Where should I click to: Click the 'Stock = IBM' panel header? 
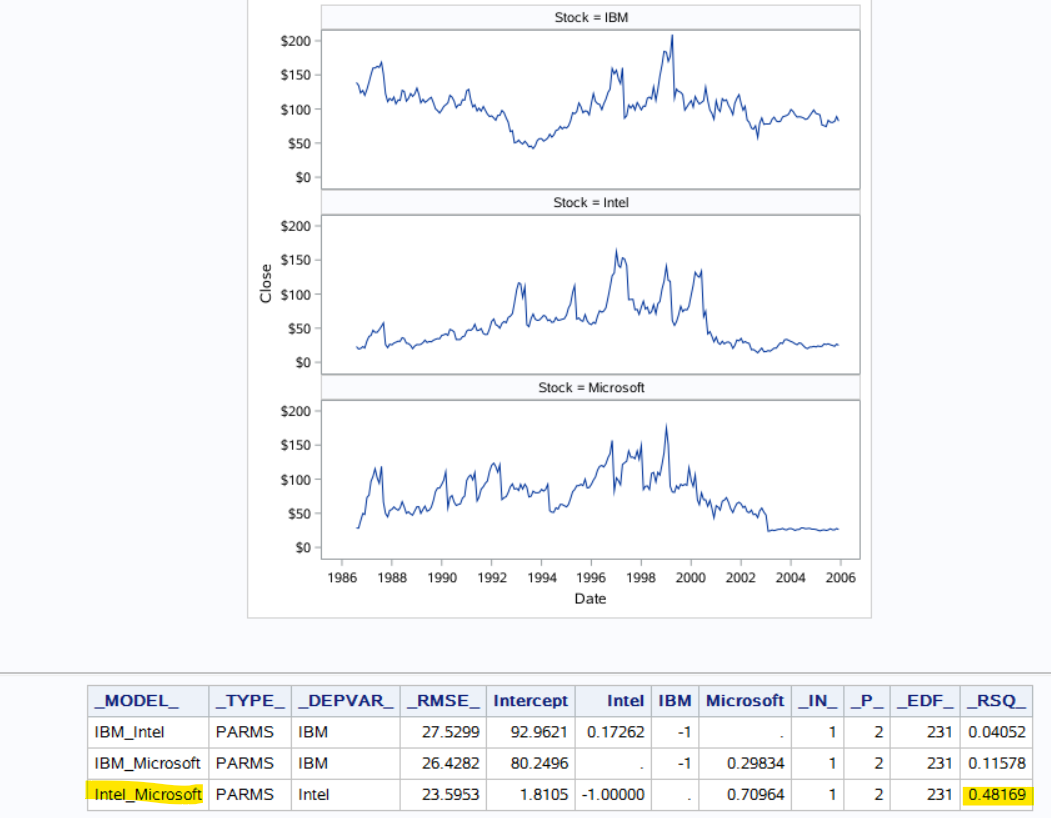click(590, 18)
